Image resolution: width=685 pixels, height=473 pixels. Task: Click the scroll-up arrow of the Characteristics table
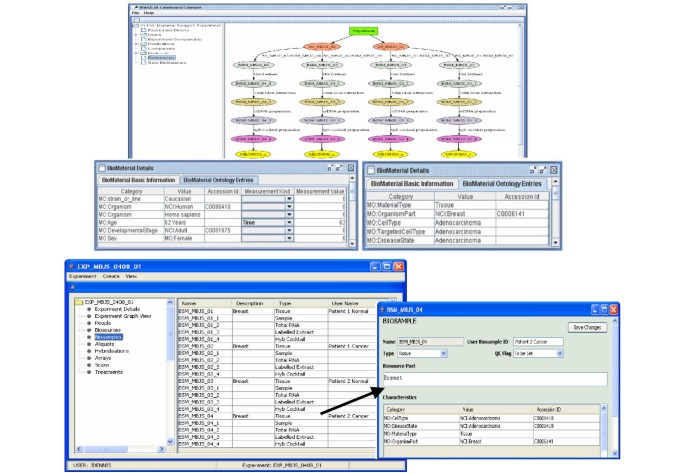[x=604, y=408]
